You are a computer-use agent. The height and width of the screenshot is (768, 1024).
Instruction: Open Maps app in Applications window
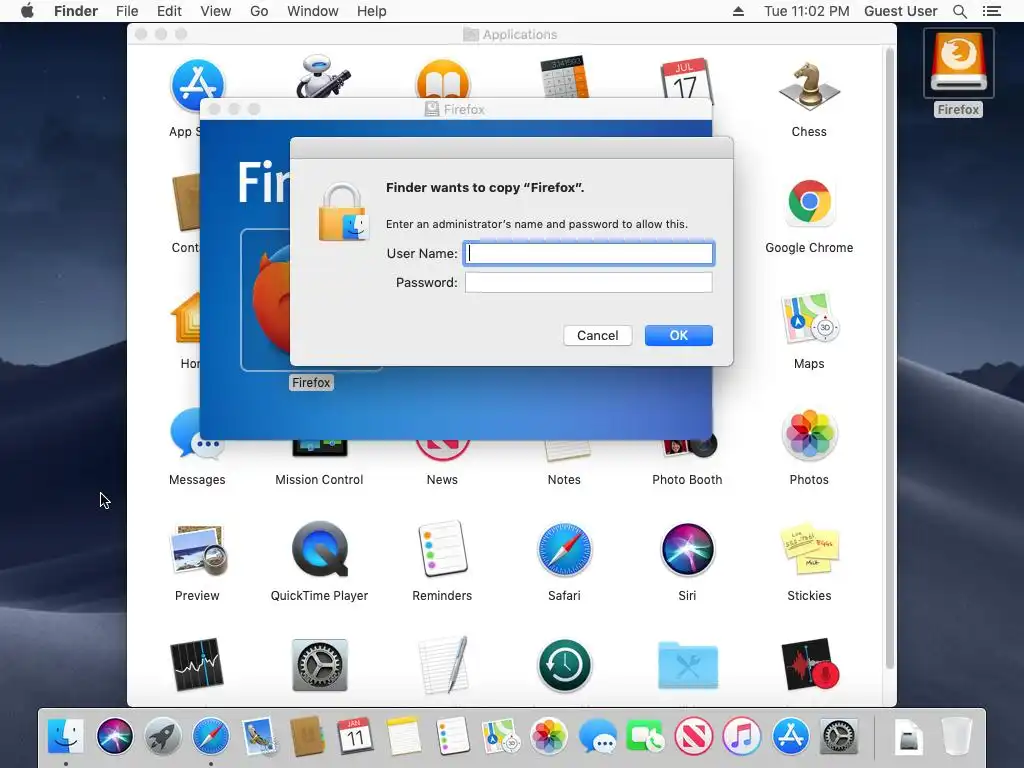809,319
